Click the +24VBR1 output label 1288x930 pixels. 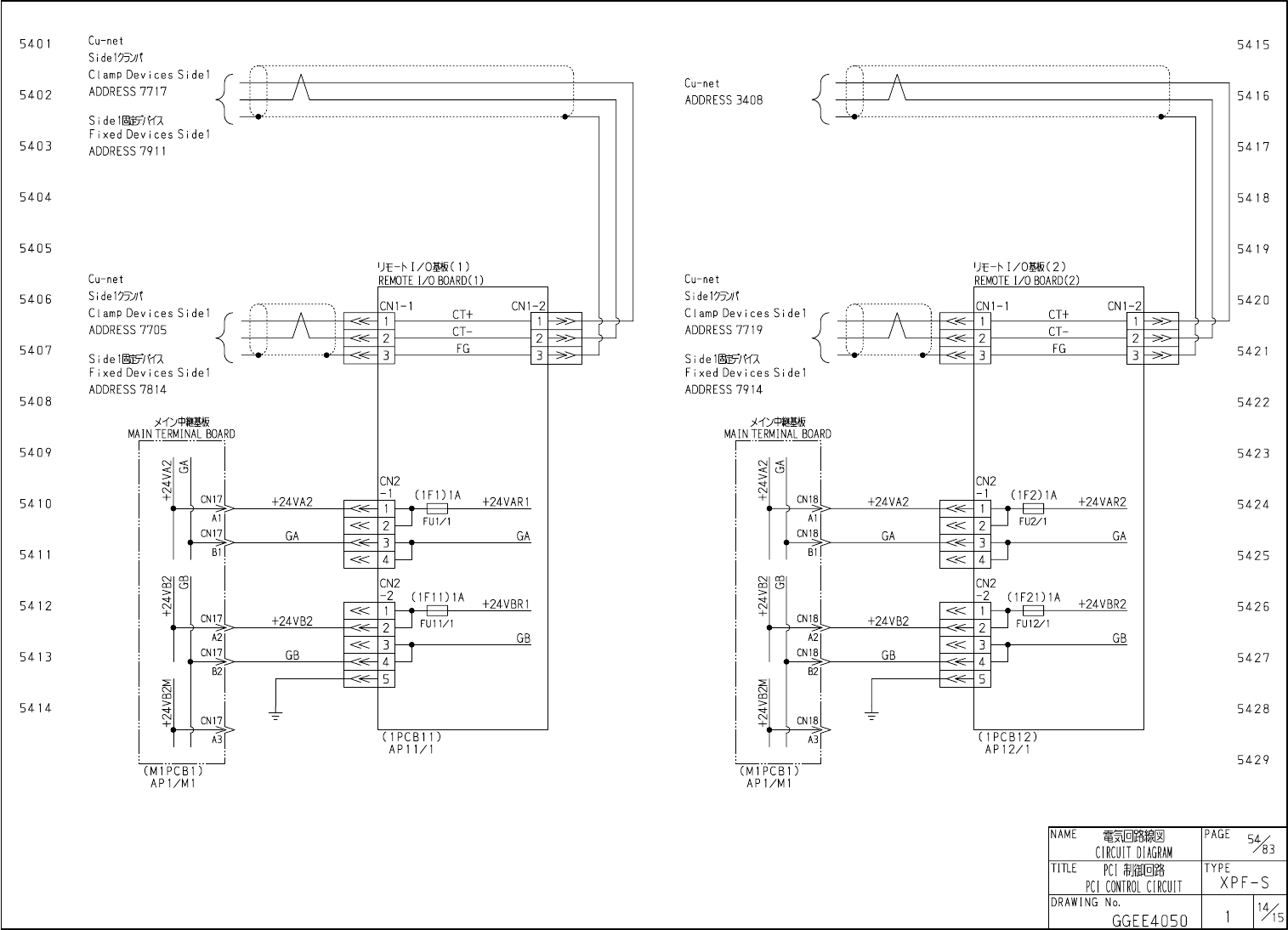point(506,604)
